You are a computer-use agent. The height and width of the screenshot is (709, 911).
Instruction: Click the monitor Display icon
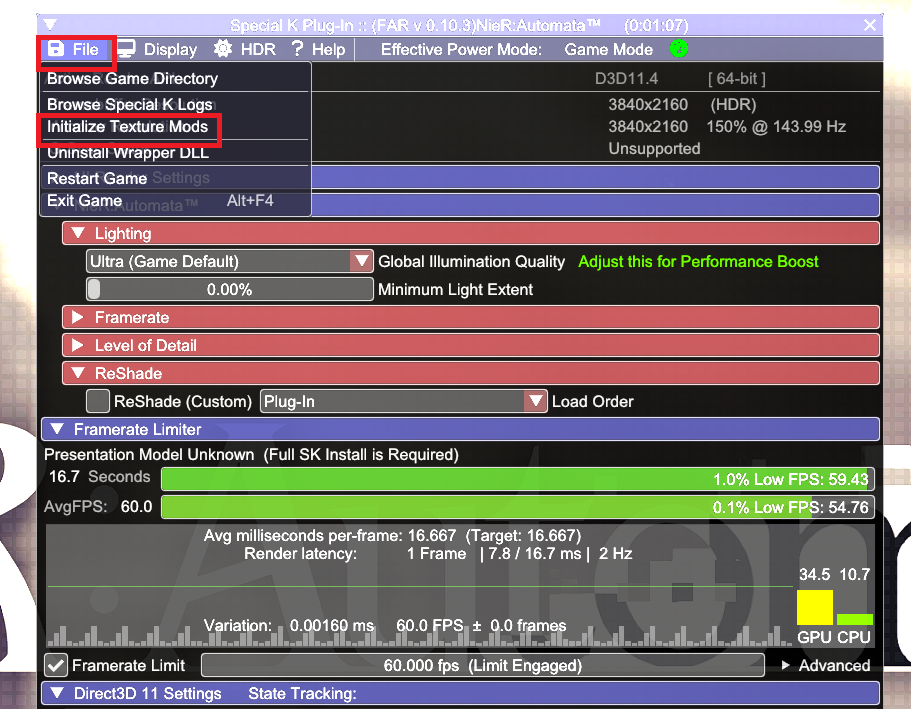click(126, 49)
